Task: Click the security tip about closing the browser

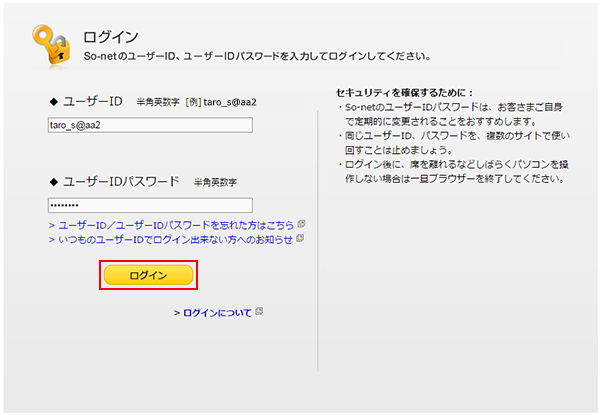Action: click(455, 171)
